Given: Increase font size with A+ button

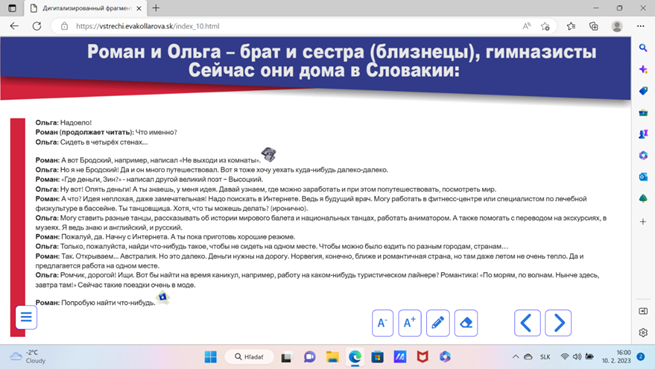Looking at the screenshot, I should click(409, 323).
